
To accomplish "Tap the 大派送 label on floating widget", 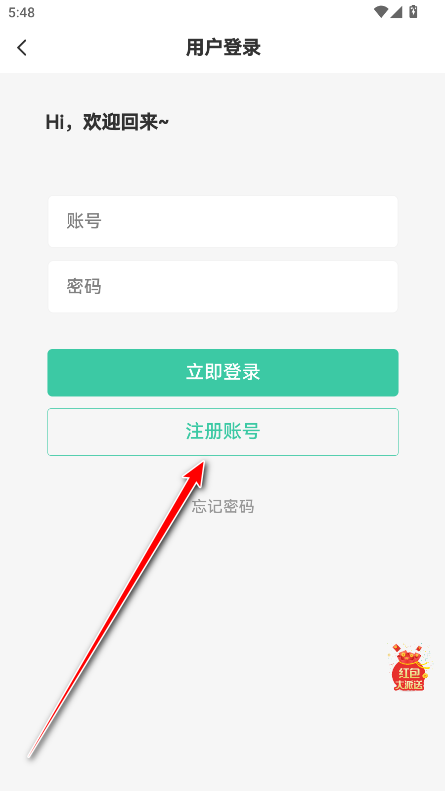I will coord(409,685).
